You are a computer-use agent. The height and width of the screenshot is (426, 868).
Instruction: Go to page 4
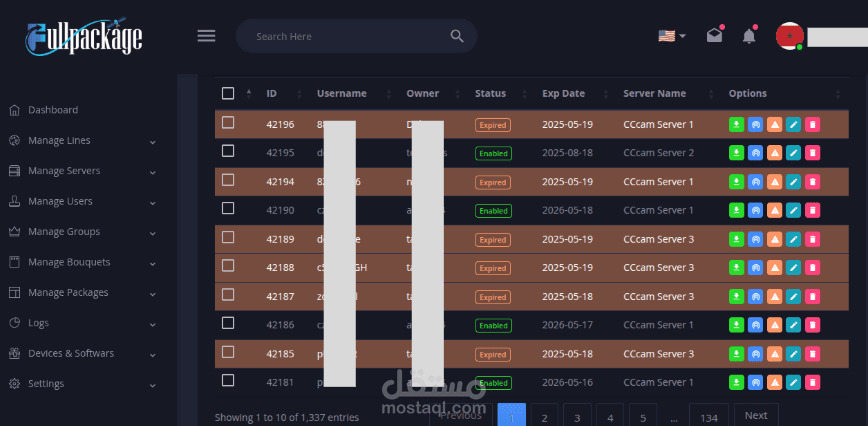pyautogui.click(x=610, y=416)
